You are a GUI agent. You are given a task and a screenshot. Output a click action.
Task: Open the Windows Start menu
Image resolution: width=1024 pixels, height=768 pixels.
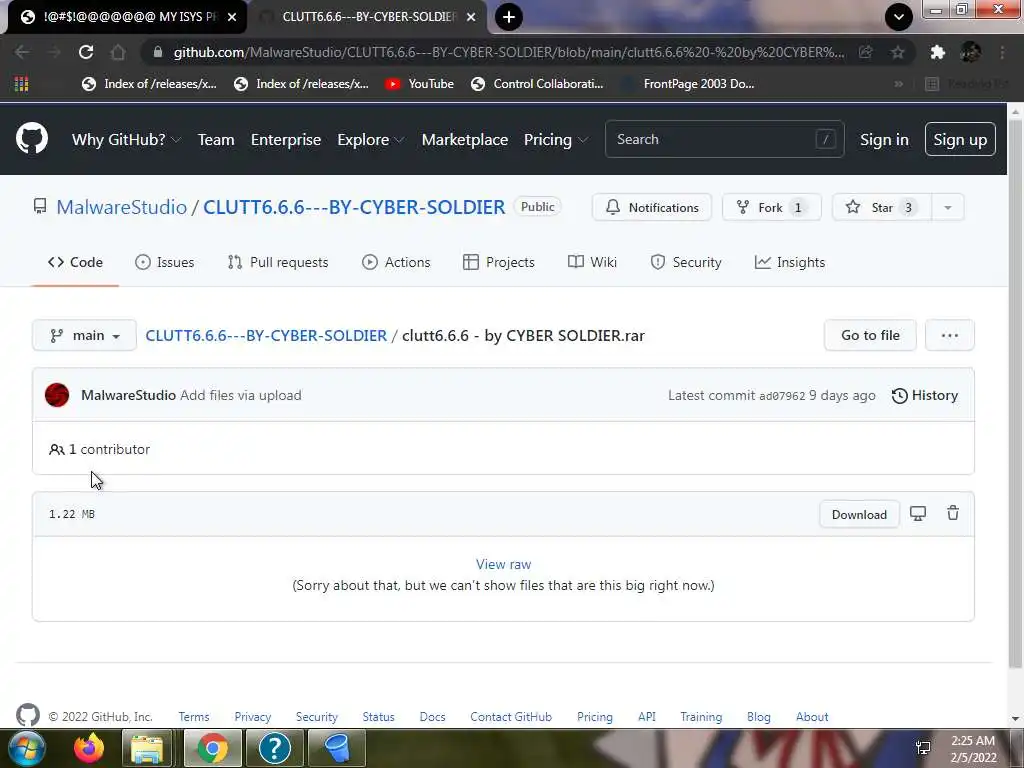point(26,748)
